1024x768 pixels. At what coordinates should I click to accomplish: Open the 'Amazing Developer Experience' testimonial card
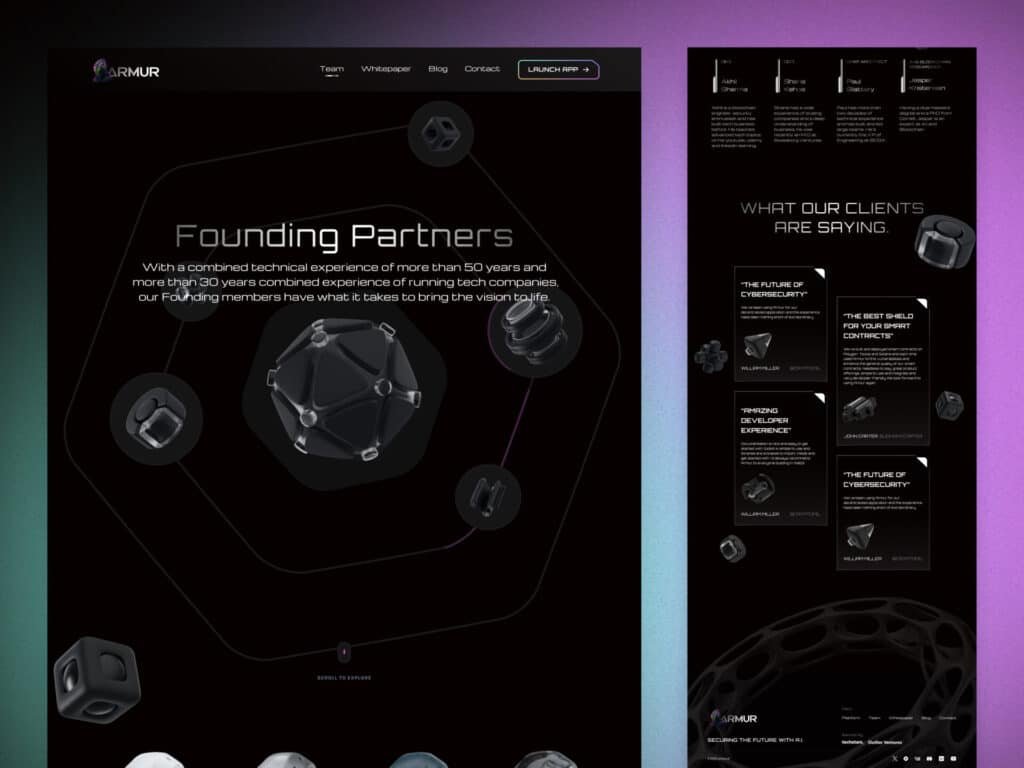click(x=780, y=458)
